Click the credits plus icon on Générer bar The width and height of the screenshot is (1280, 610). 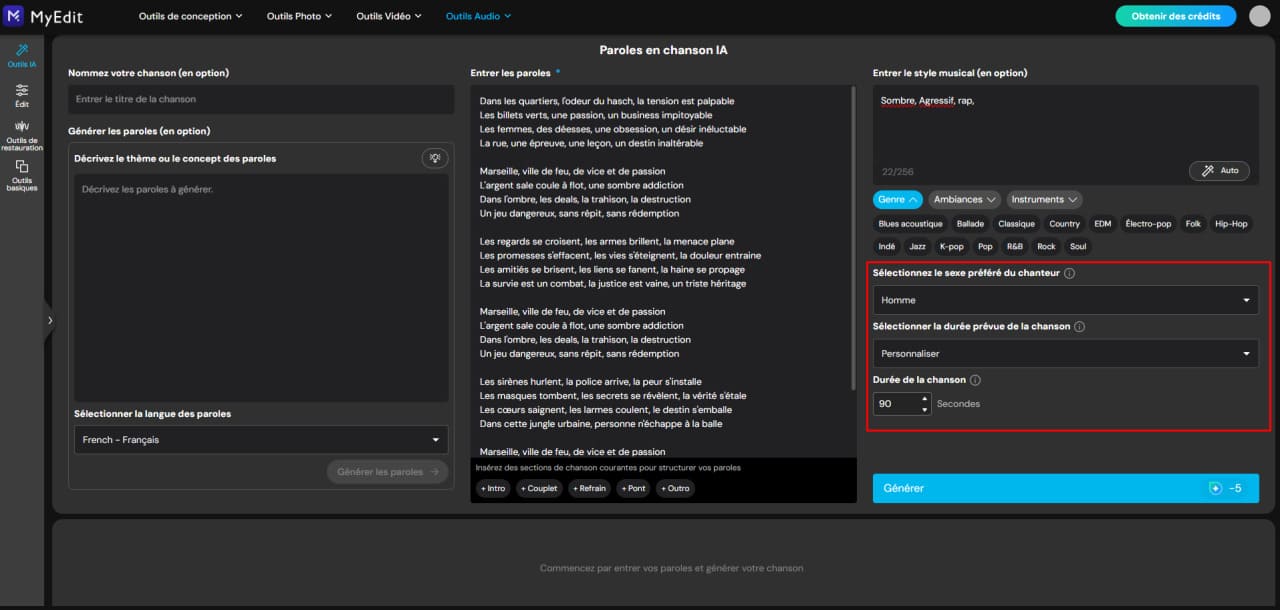point(1215,488)
